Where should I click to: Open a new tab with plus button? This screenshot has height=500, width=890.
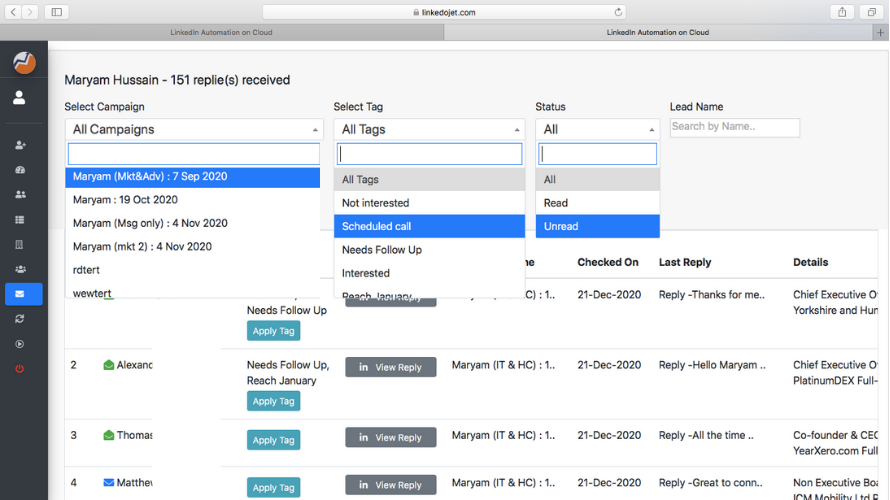click(880, 32)
